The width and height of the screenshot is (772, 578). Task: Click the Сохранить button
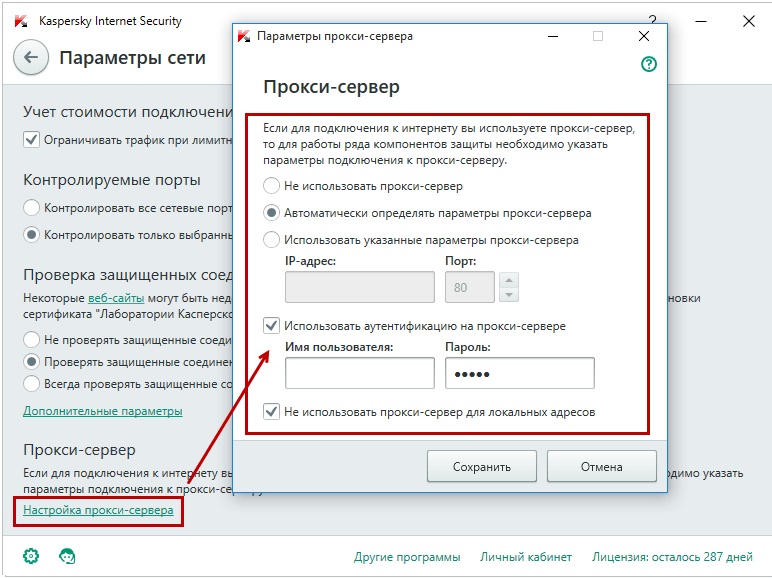482,466
